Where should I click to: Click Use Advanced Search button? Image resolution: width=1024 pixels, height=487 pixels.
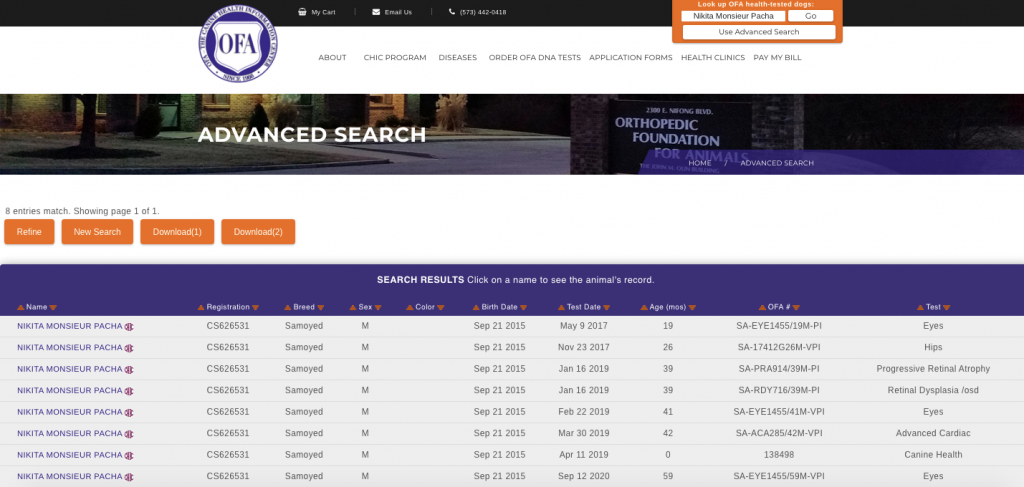pyautogui.click(x=759, y=32)
